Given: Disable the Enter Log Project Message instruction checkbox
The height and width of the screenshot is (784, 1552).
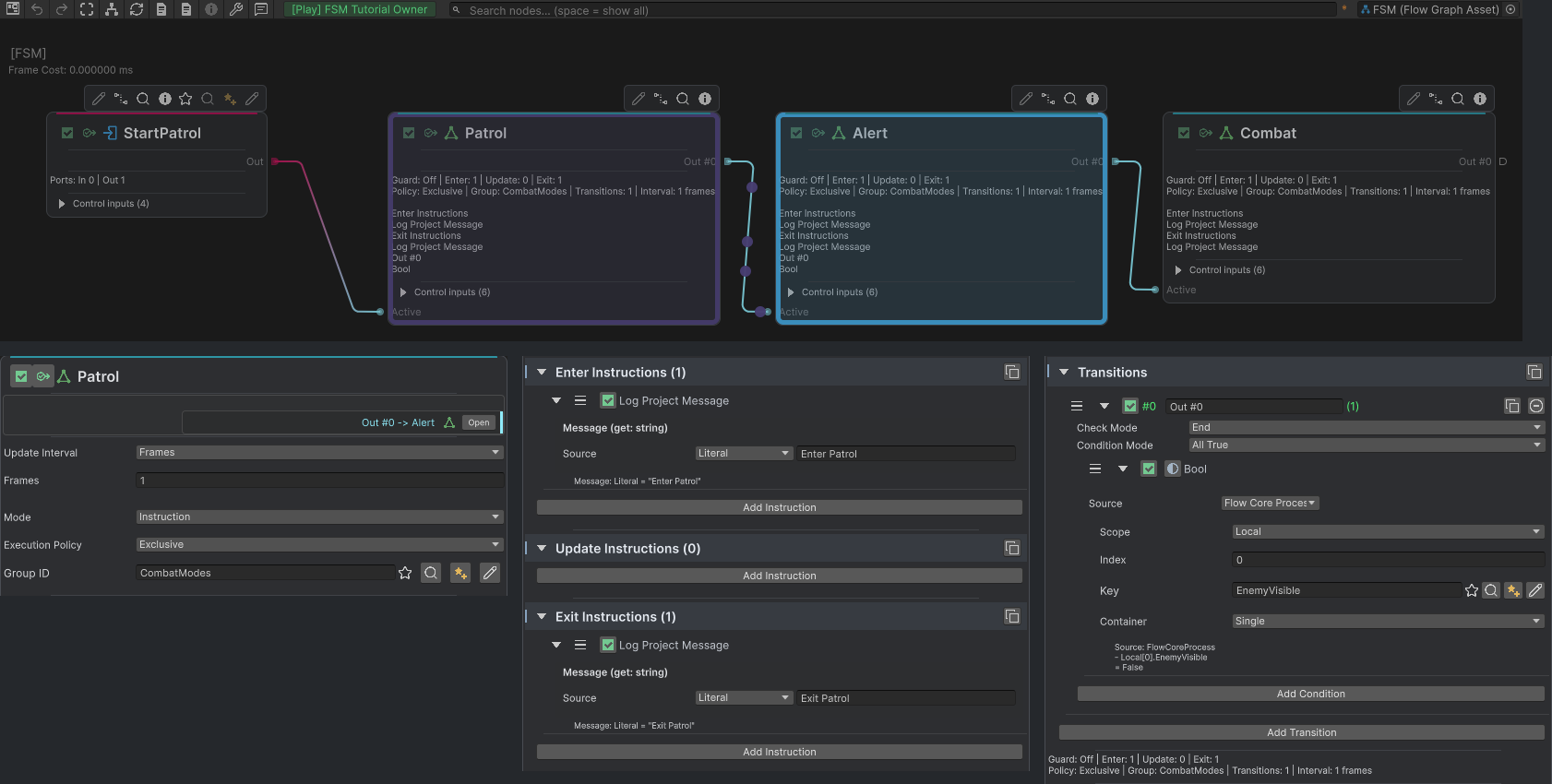Looking at the screenshot, I should coord(608,400).
